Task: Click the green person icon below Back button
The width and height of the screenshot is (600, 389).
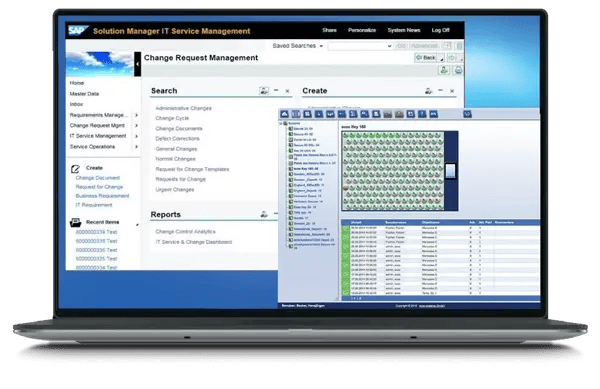Action: pyautogui.click(x=444, y=70)
